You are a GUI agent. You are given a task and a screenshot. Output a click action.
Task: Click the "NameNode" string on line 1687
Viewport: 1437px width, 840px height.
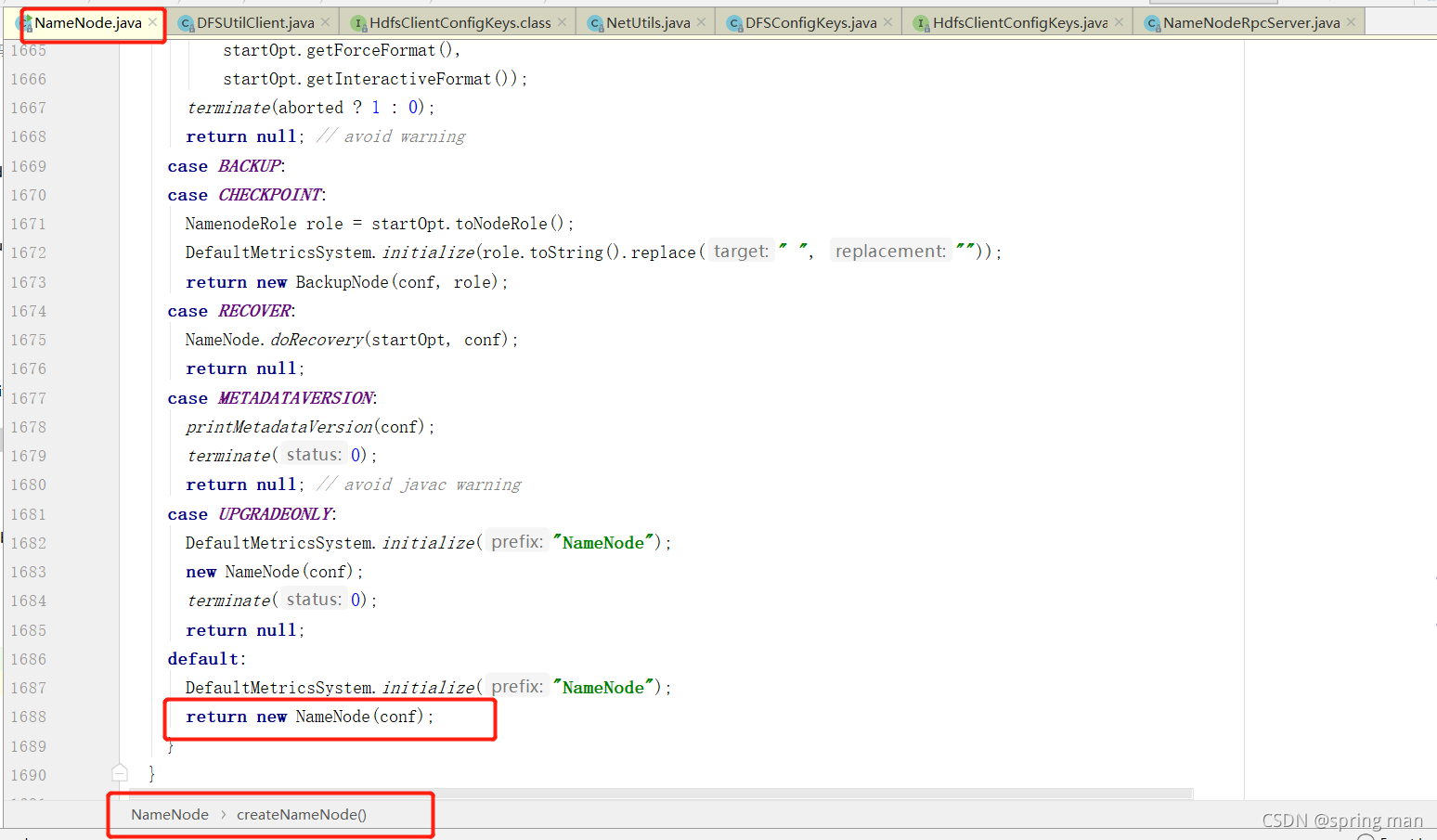click(x=603, y=688)
